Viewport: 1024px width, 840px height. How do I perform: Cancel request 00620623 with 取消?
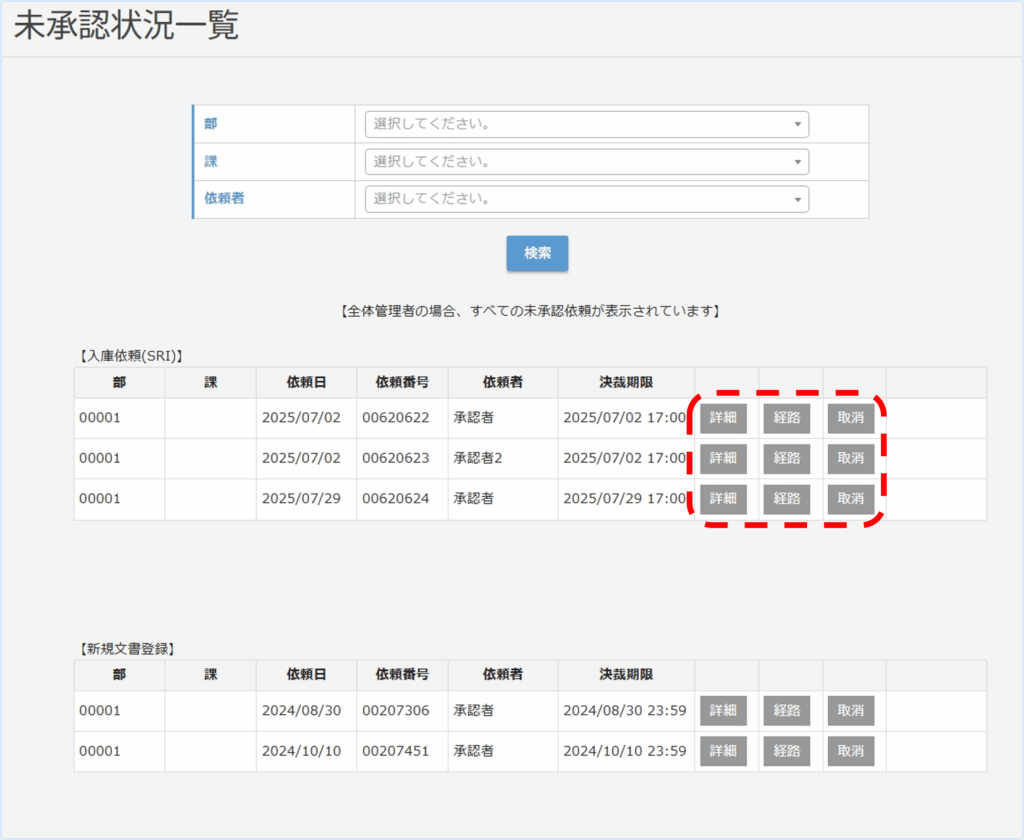(x=850, y=459)
